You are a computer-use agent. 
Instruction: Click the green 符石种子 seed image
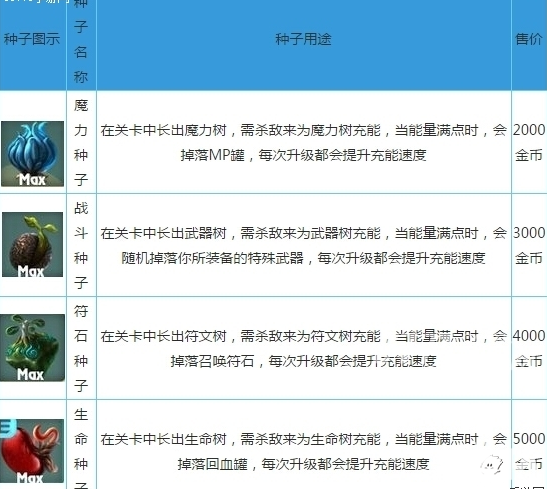click(x=32, y=348)
